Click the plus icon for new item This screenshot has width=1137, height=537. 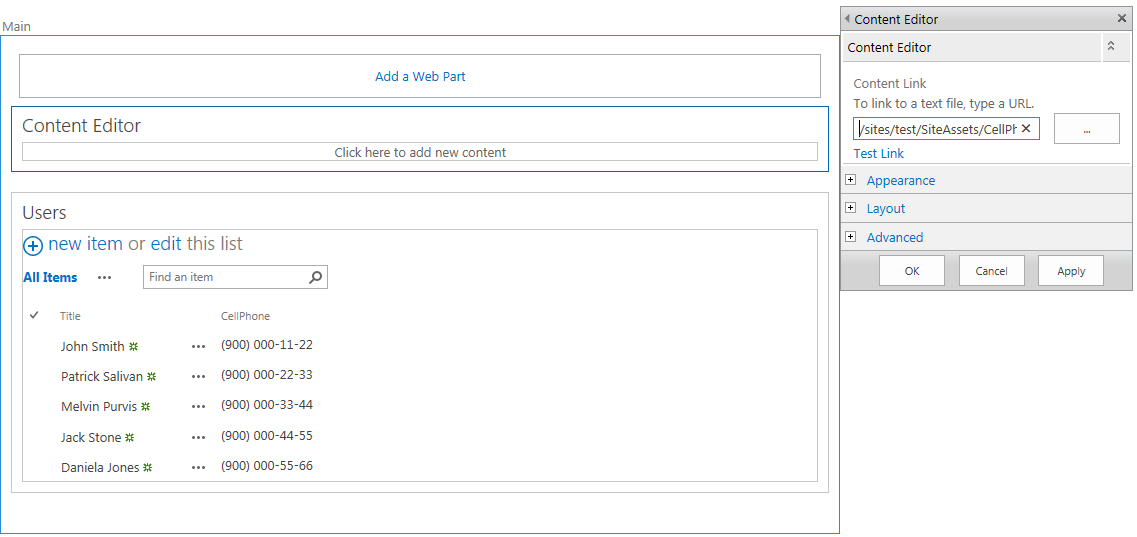click(x=33, y=246)
